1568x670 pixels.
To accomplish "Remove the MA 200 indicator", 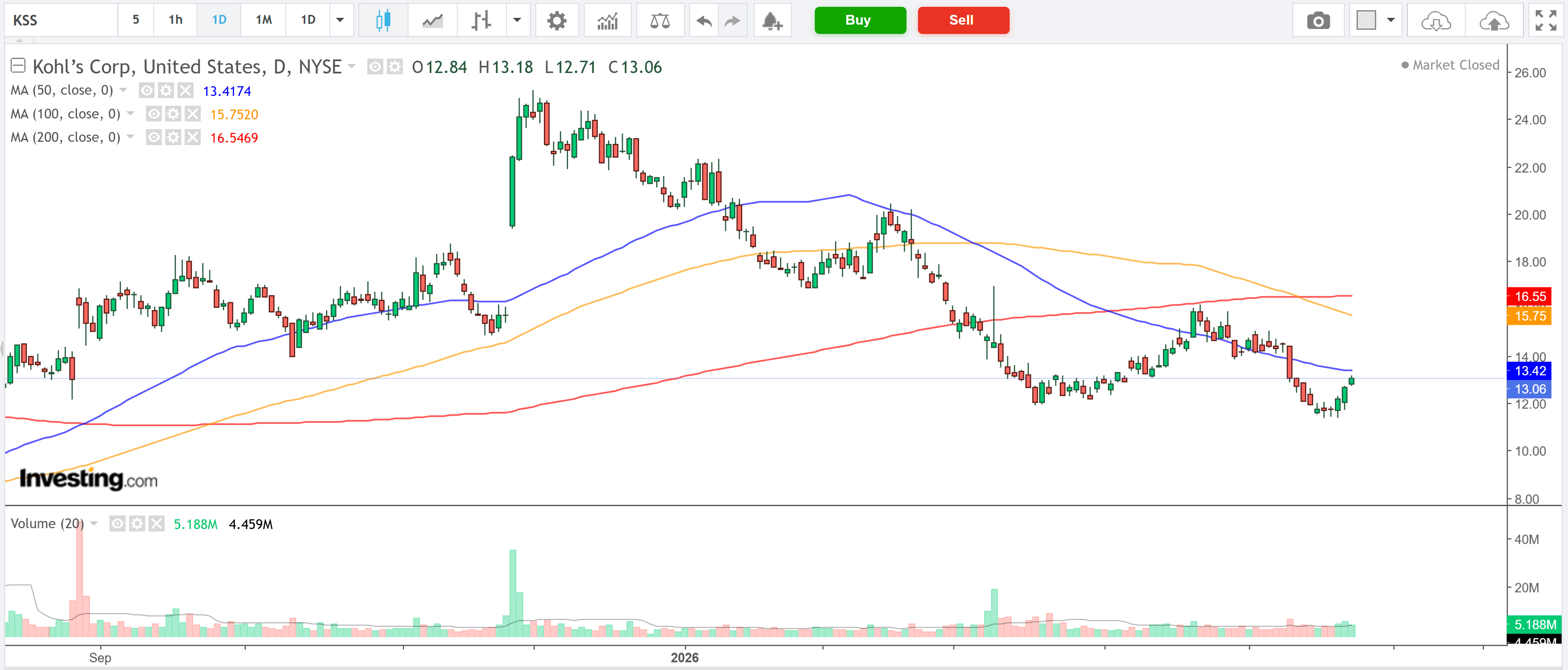I will [x=192, y=137].
